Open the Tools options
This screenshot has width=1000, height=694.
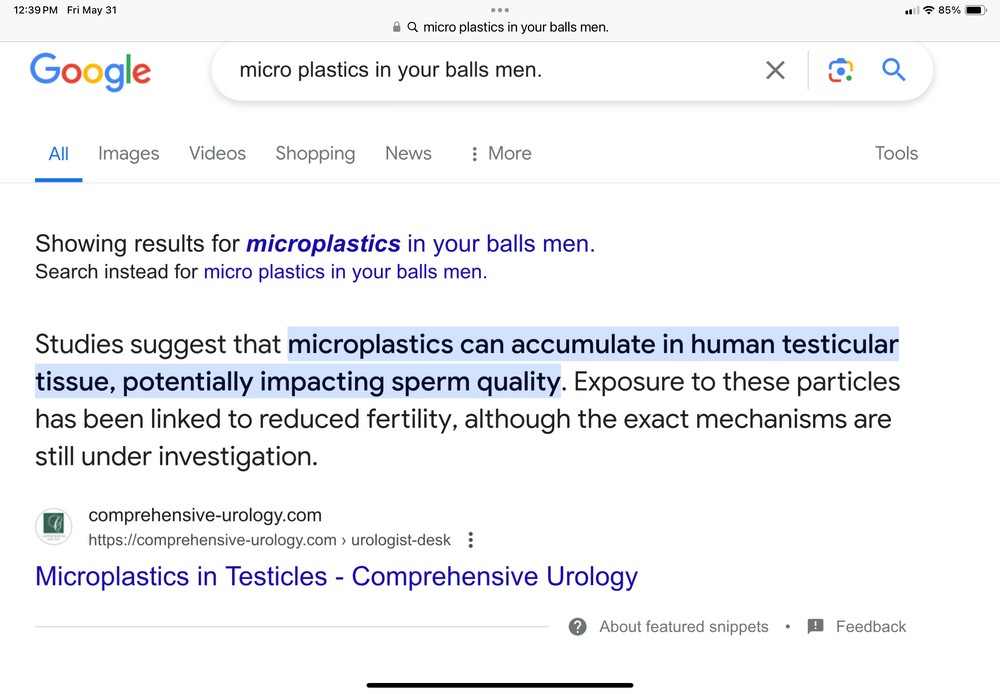896,153
